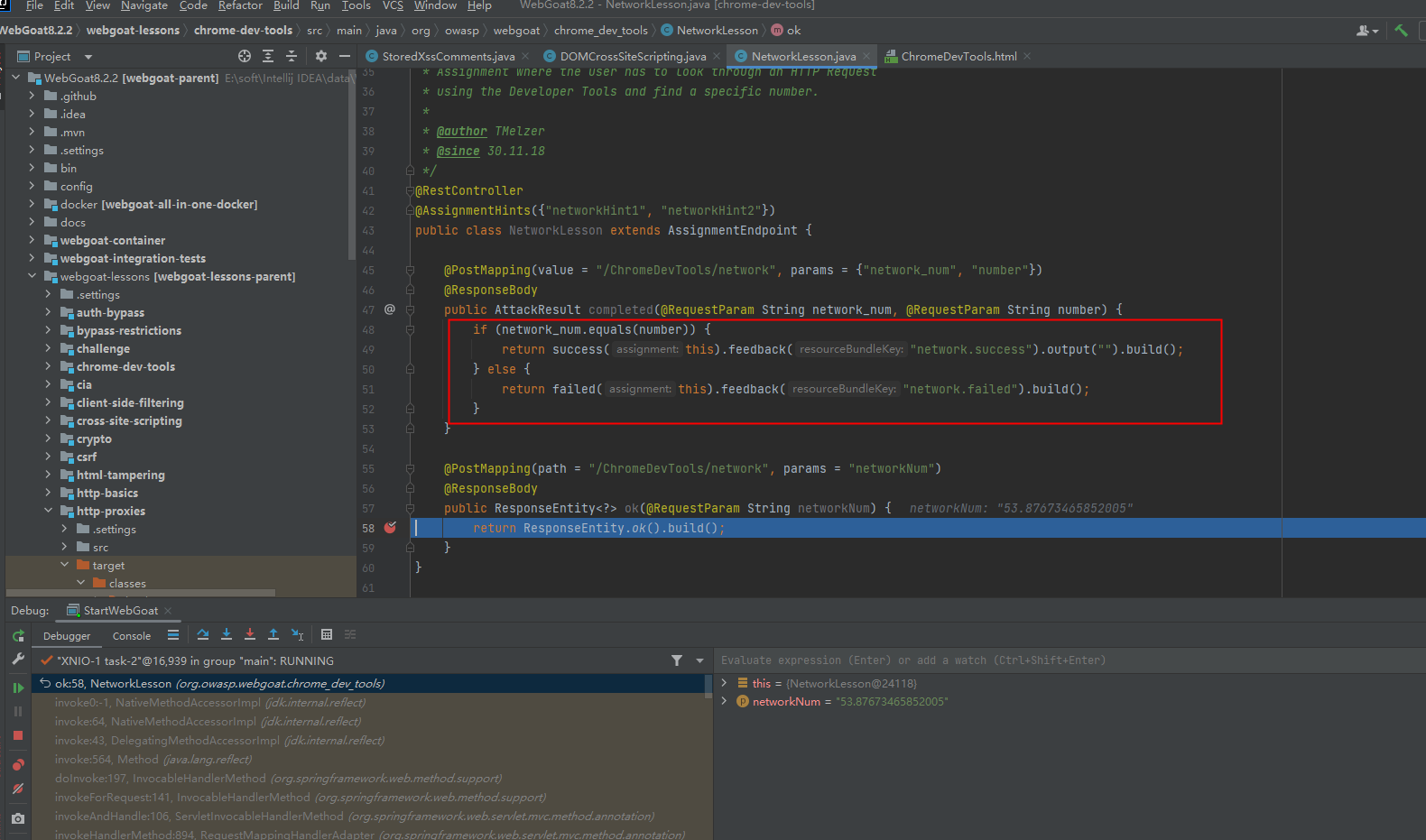
Task: Open the Refactor menu
Action: tap(240, 5)
